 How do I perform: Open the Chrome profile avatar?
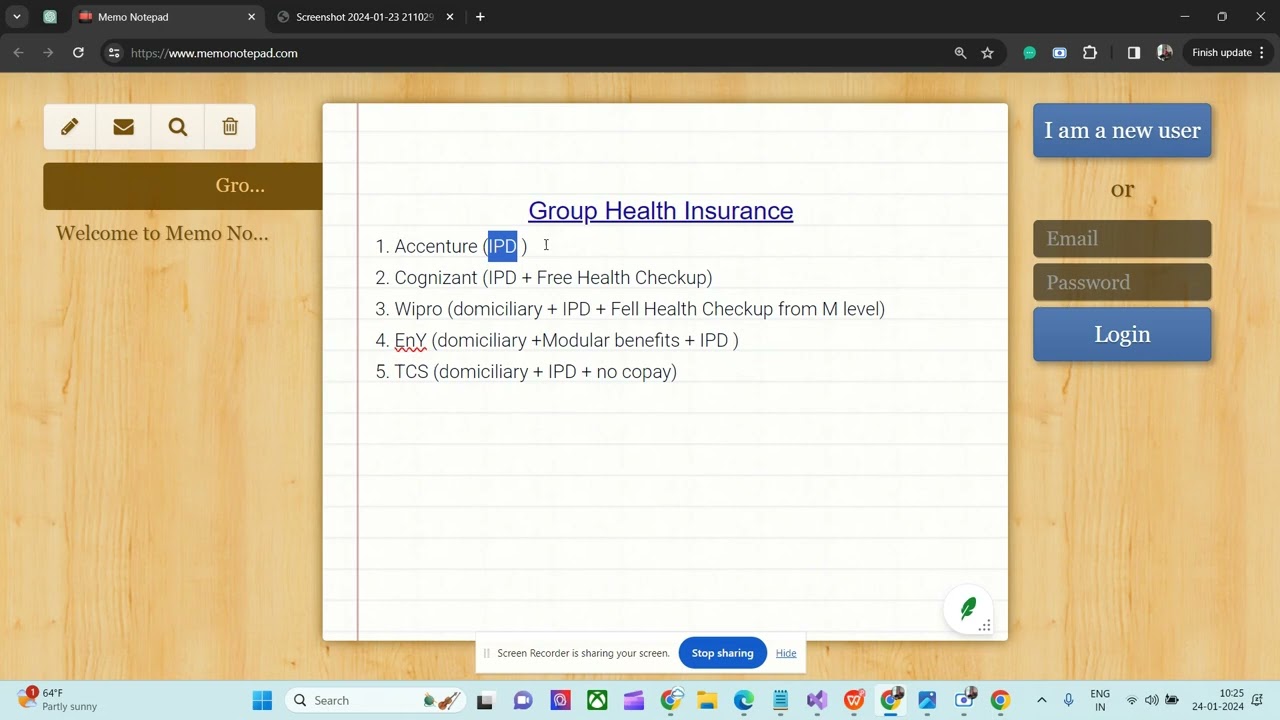(x=1164, y=53)
